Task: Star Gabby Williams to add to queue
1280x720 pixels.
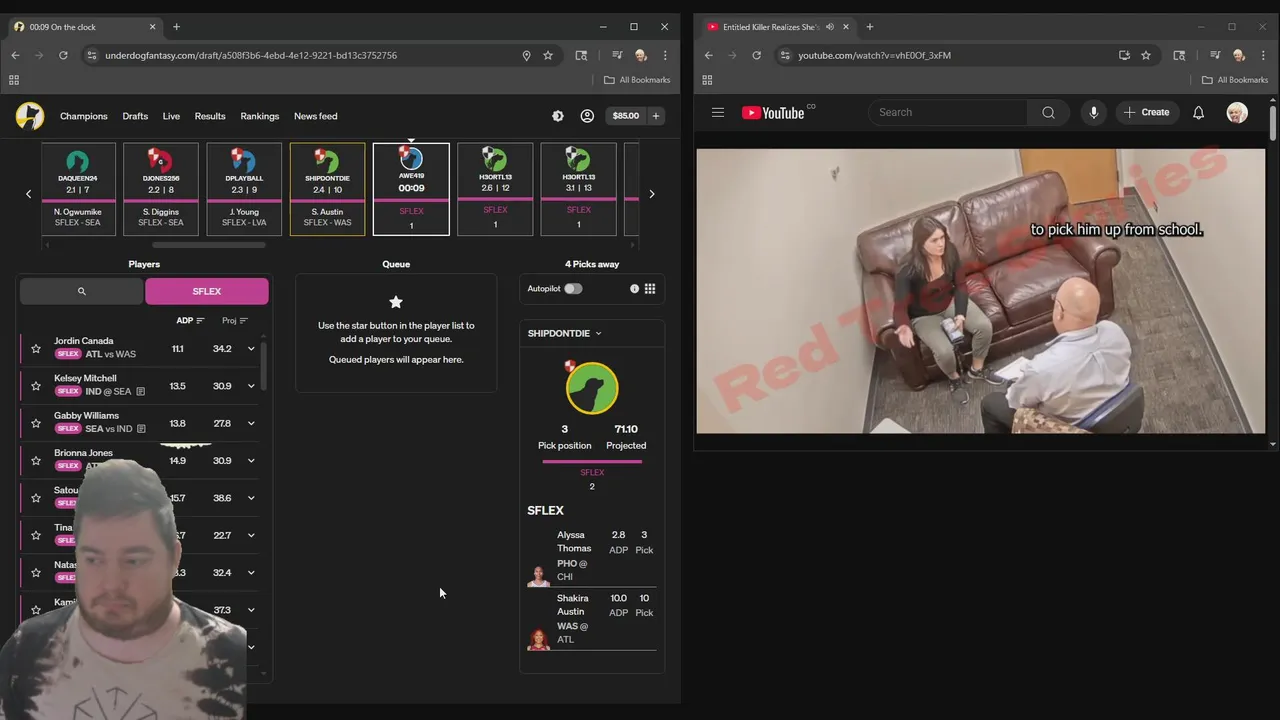Action: (x=36, y=423)
